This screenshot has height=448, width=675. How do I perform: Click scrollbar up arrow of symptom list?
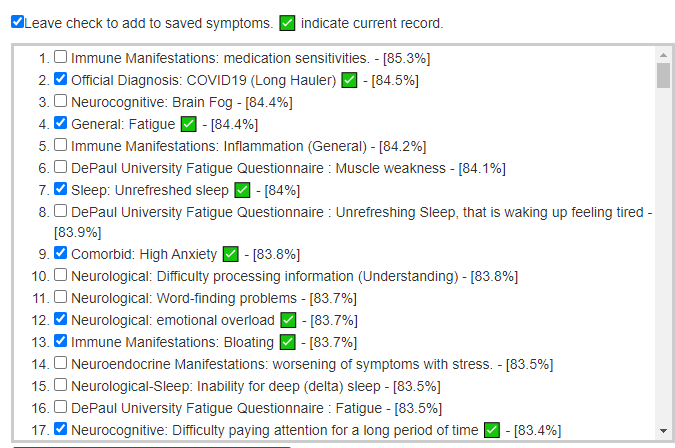pyautogui.click(x=663, y=55)
